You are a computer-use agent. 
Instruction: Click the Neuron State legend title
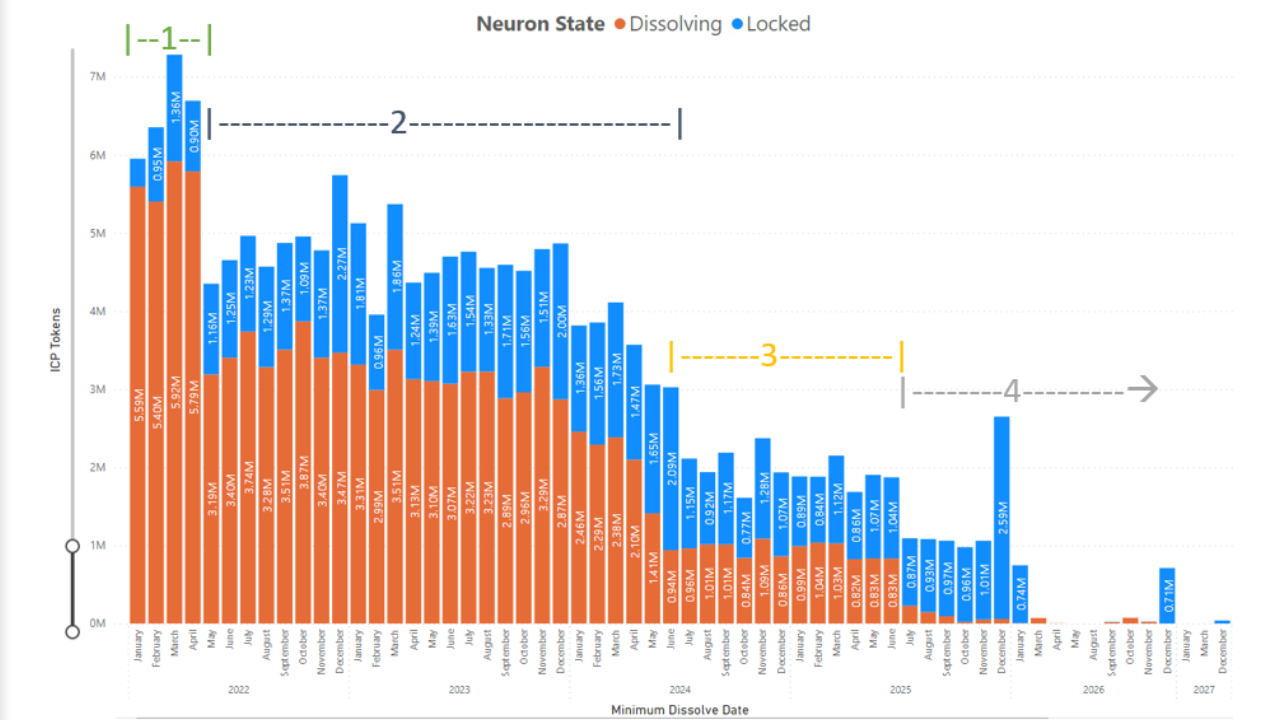(540, 24)
